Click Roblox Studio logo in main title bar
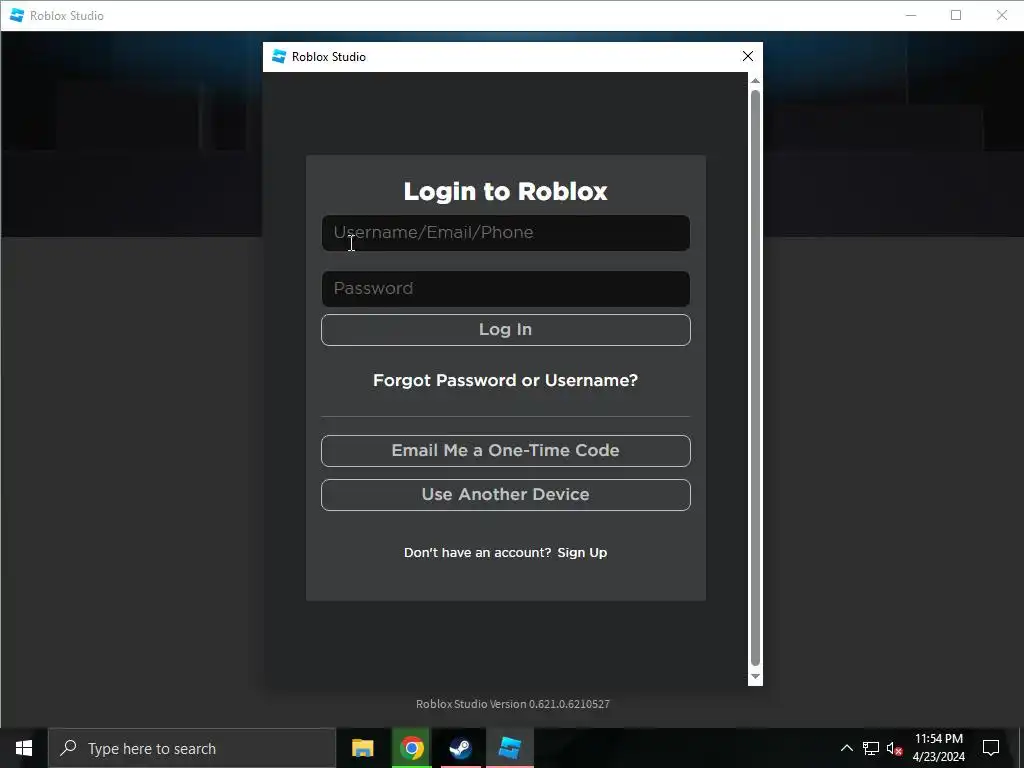This screenshot has width=1024, height=768. coord(17,15)
